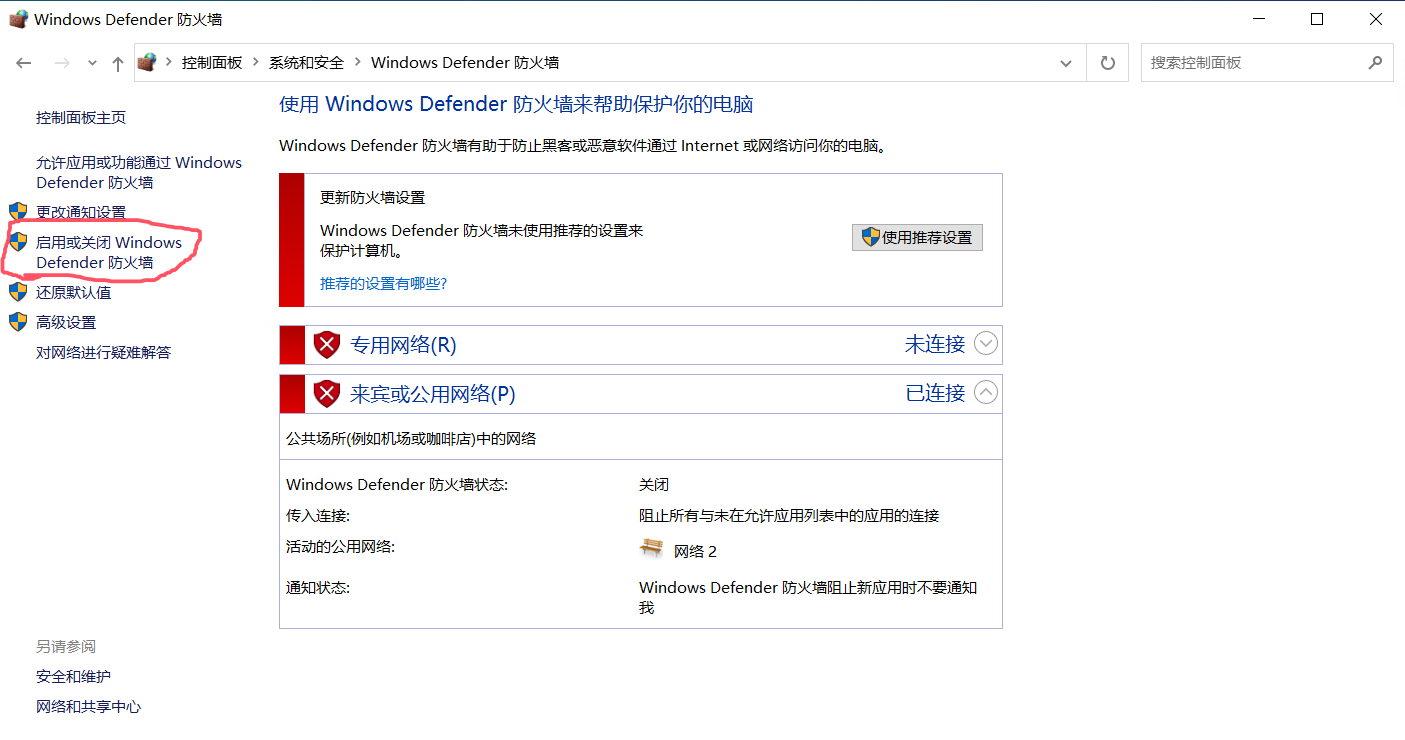
Task: Click 已连接 status text
Action: [x=935, y=393]
